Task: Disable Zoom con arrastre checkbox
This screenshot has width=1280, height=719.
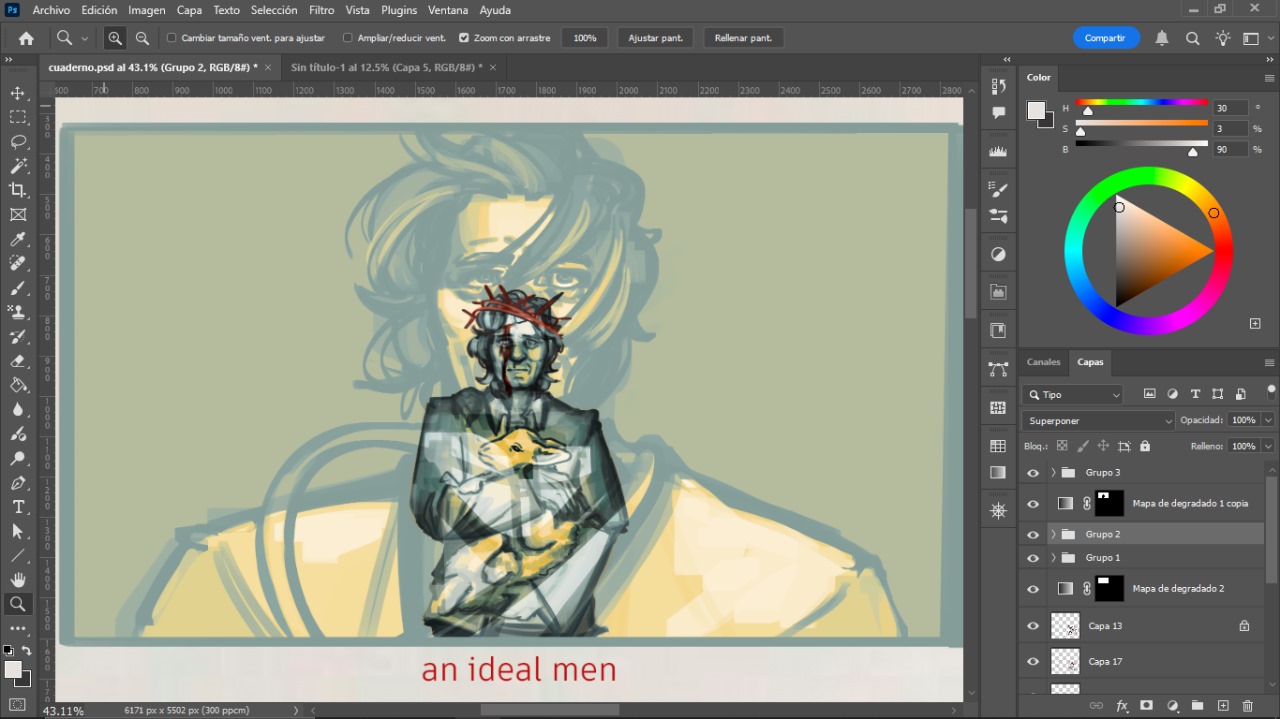Action: [x=464, y=38]
